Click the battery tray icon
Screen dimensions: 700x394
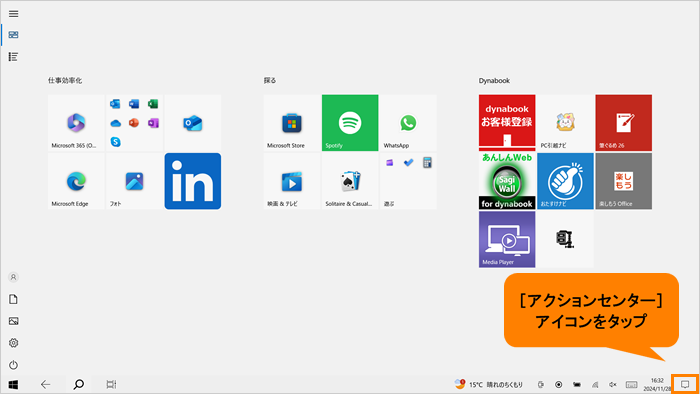(x=577, y=384)
